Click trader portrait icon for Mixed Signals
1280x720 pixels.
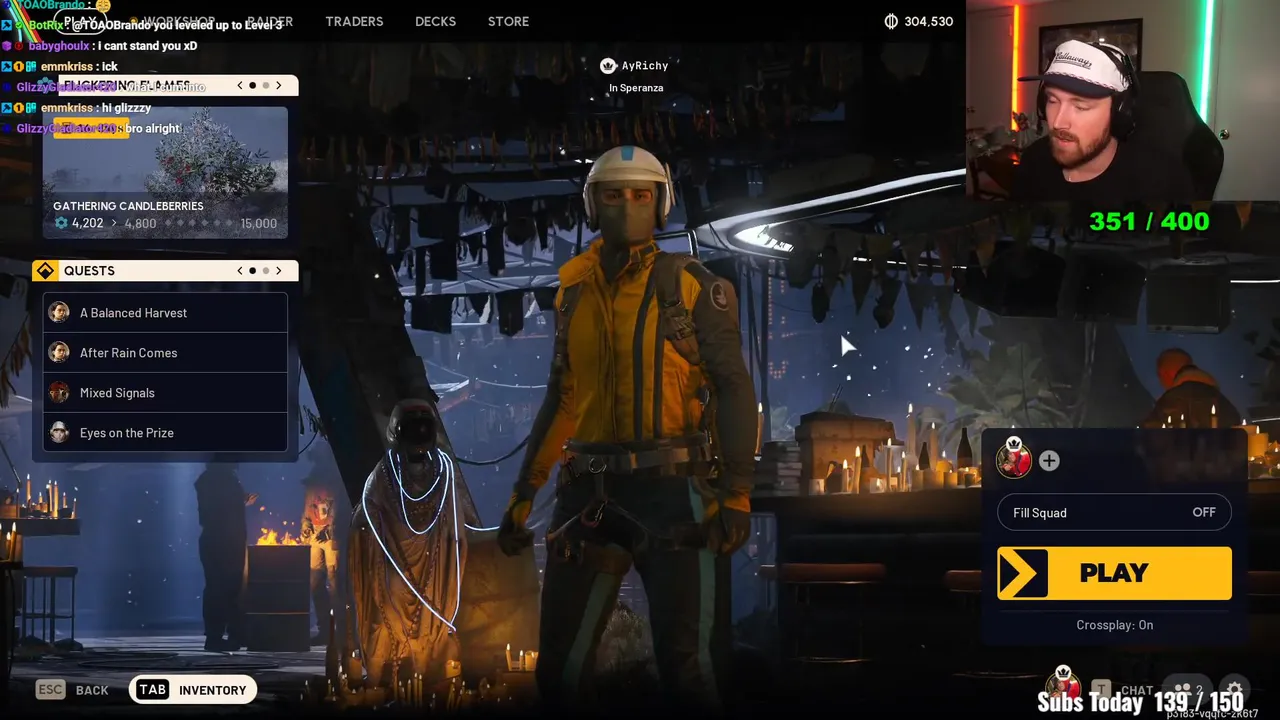pyautogui.click(x=60, y=393)
